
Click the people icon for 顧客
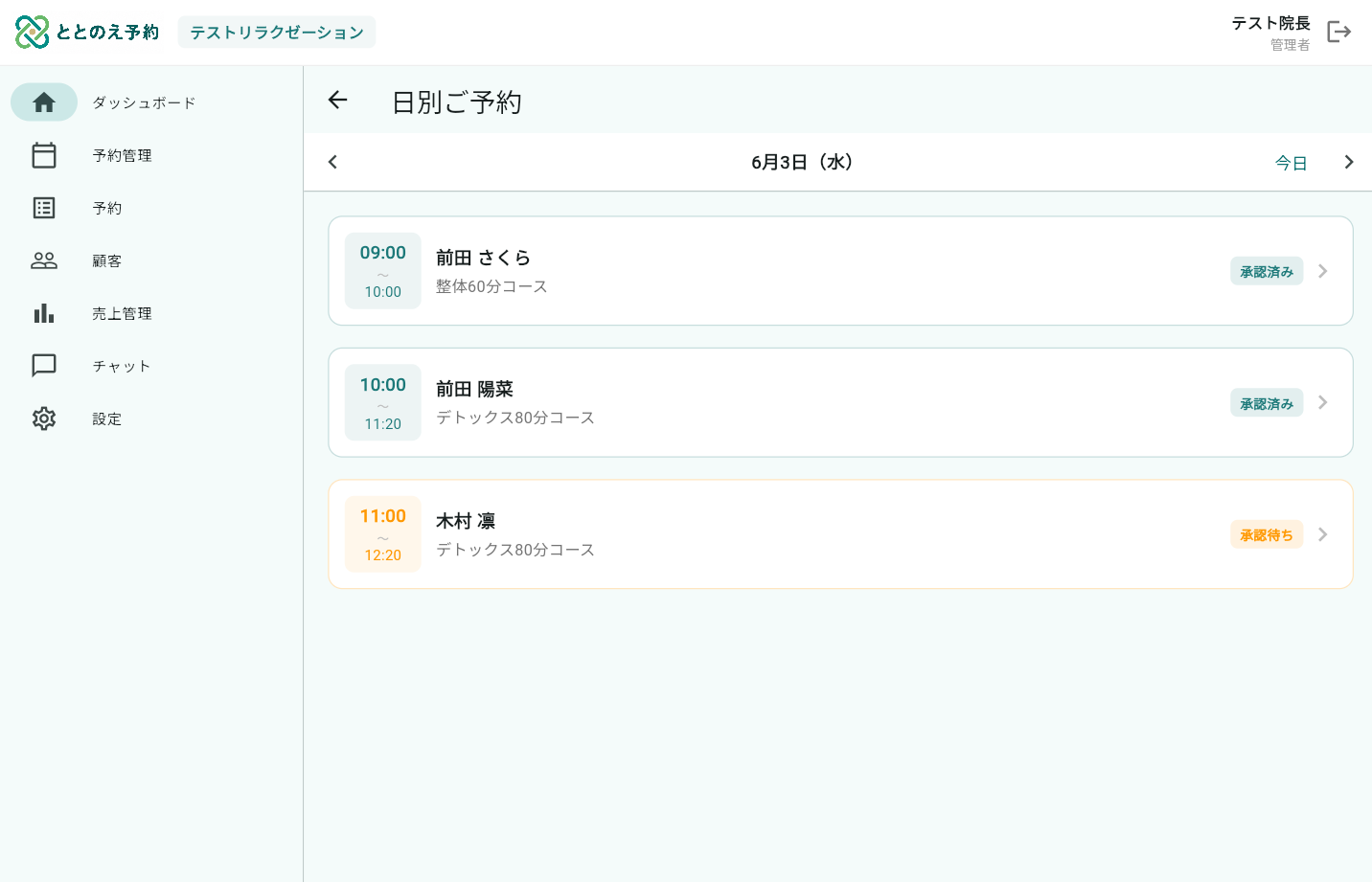[44, 260]
